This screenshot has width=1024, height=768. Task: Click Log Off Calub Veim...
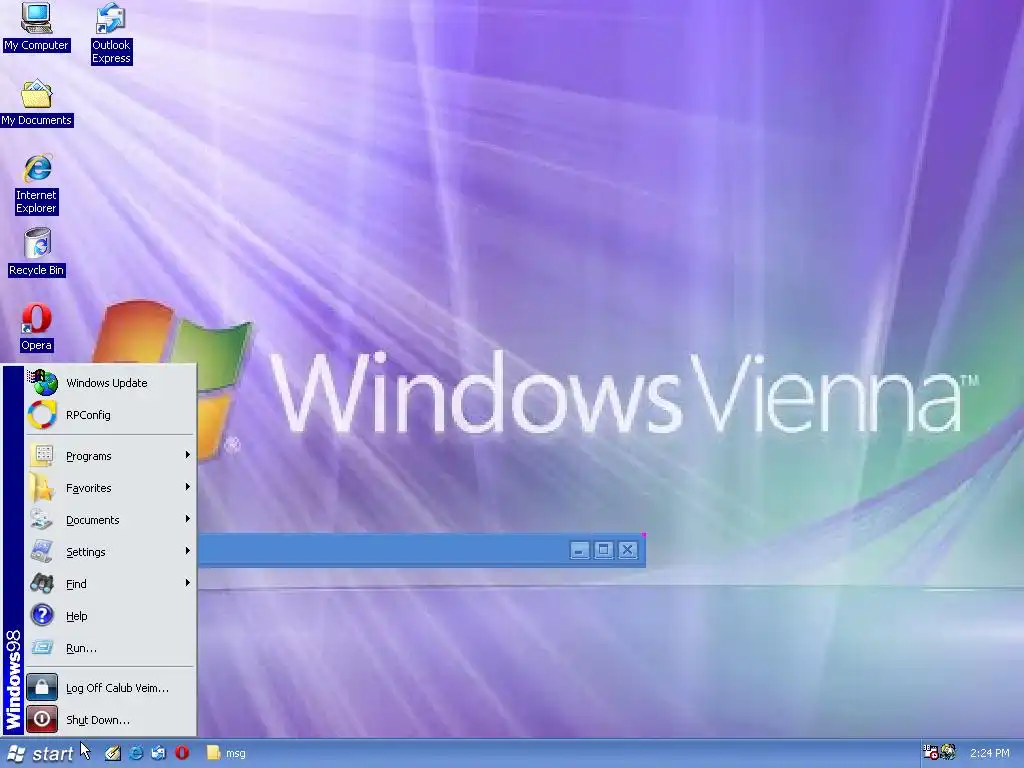tap(111, 688)
